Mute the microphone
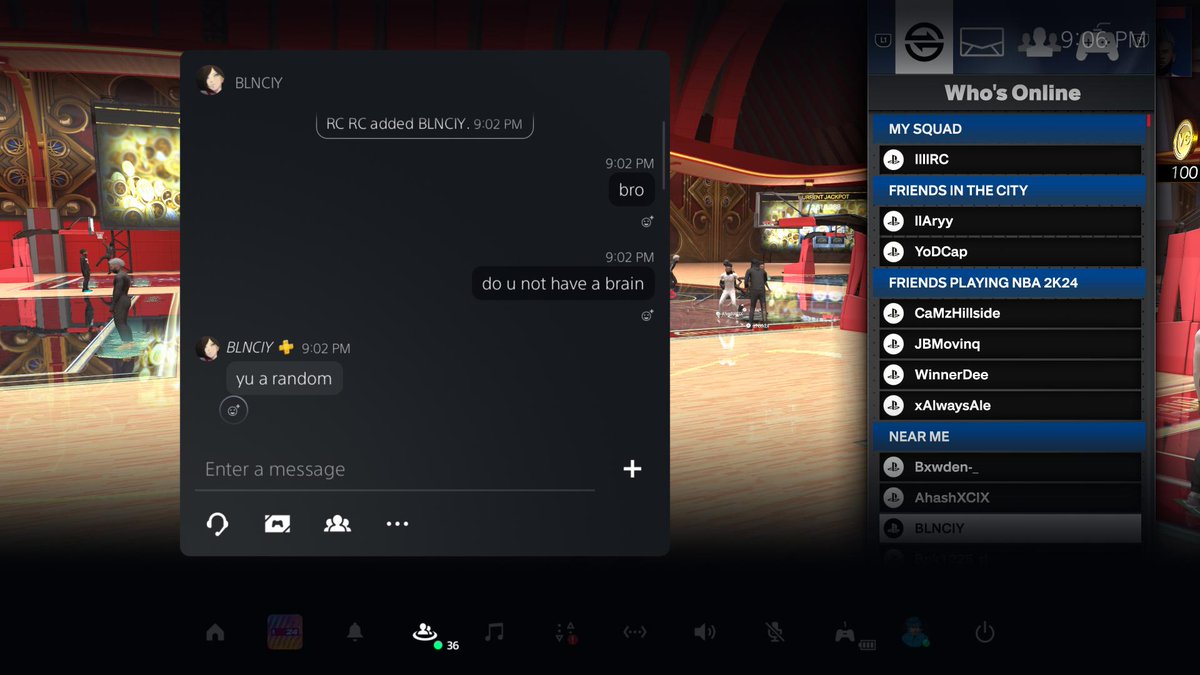Screen dimensions: 1200x675 click(x=774, y=631)
